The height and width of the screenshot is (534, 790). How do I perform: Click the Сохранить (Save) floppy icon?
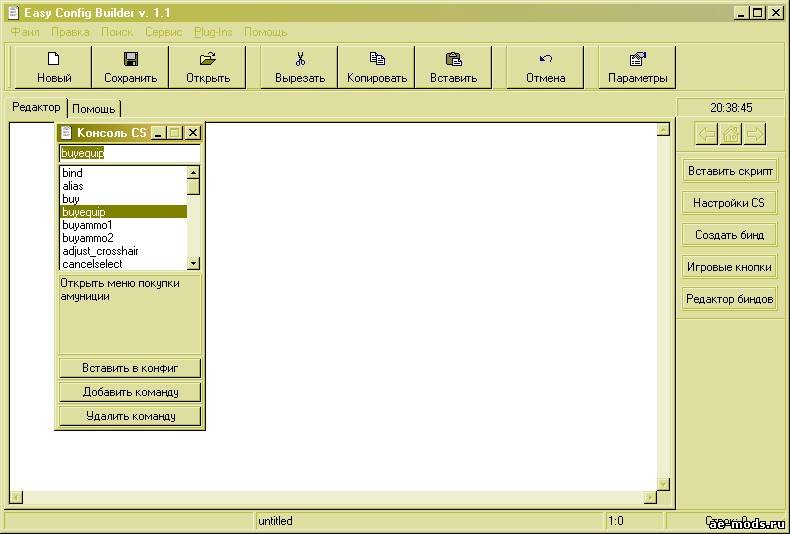click(131, 59)
